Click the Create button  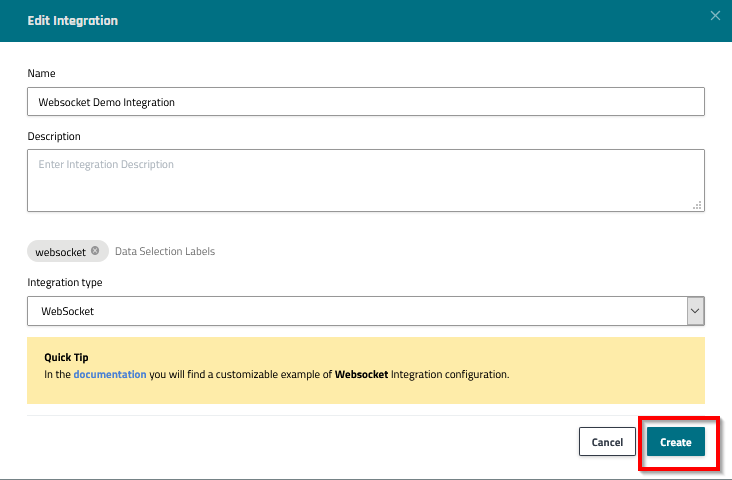point(675,442)
